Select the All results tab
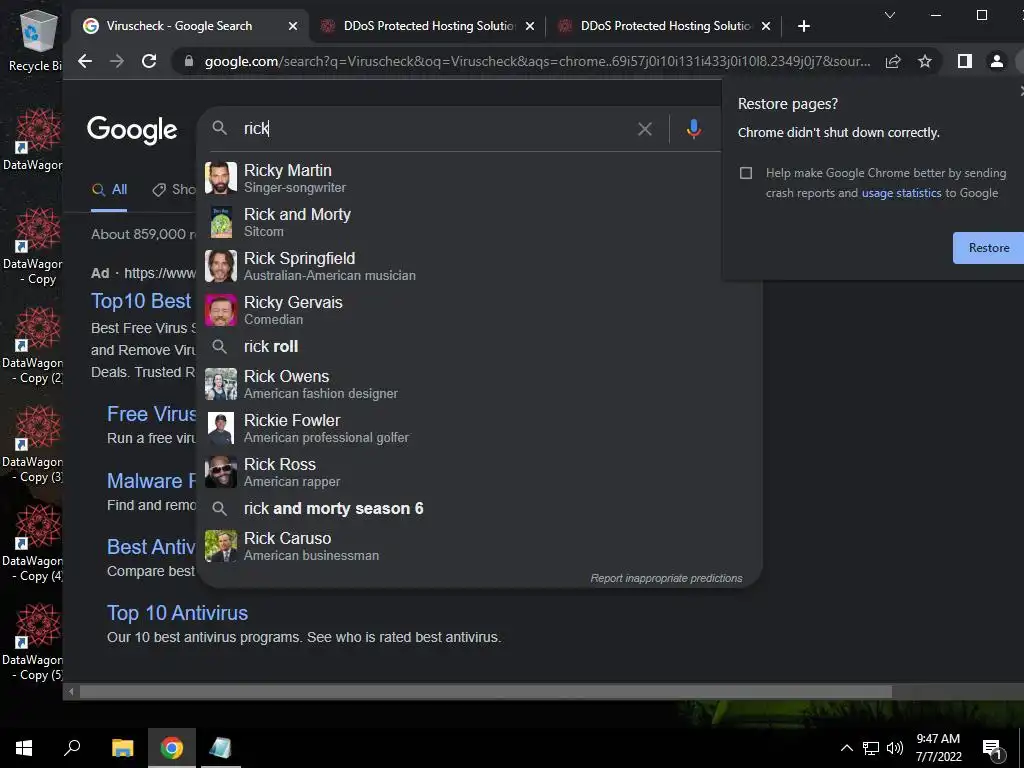This screenshot has width=1024, height=768. click(109, 190)
